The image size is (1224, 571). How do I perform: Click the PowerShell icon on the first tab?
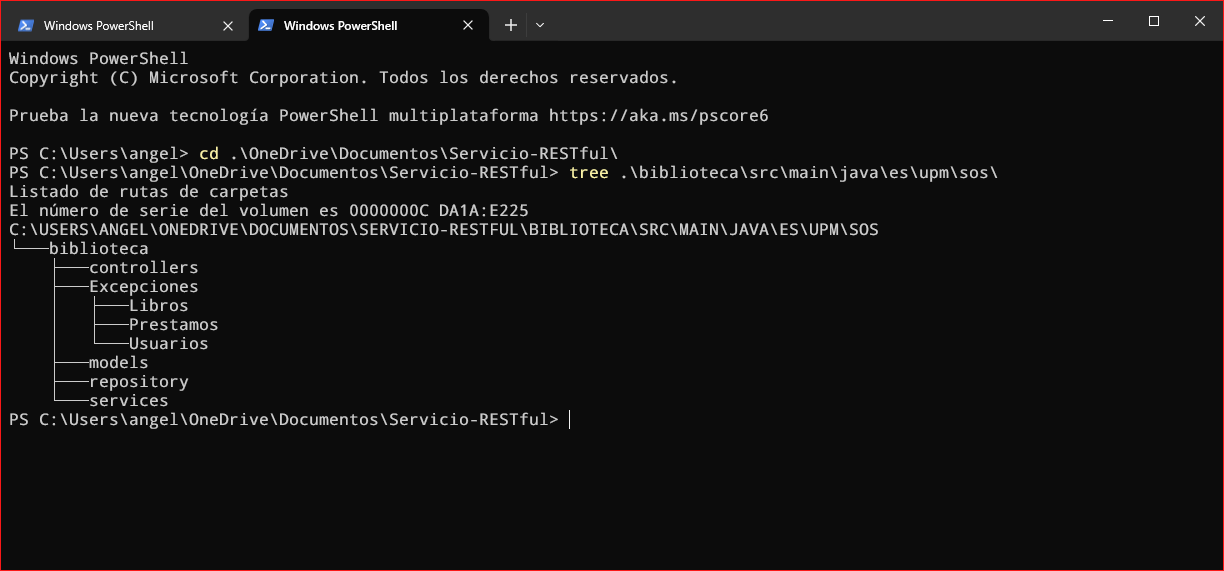(25, 25)
